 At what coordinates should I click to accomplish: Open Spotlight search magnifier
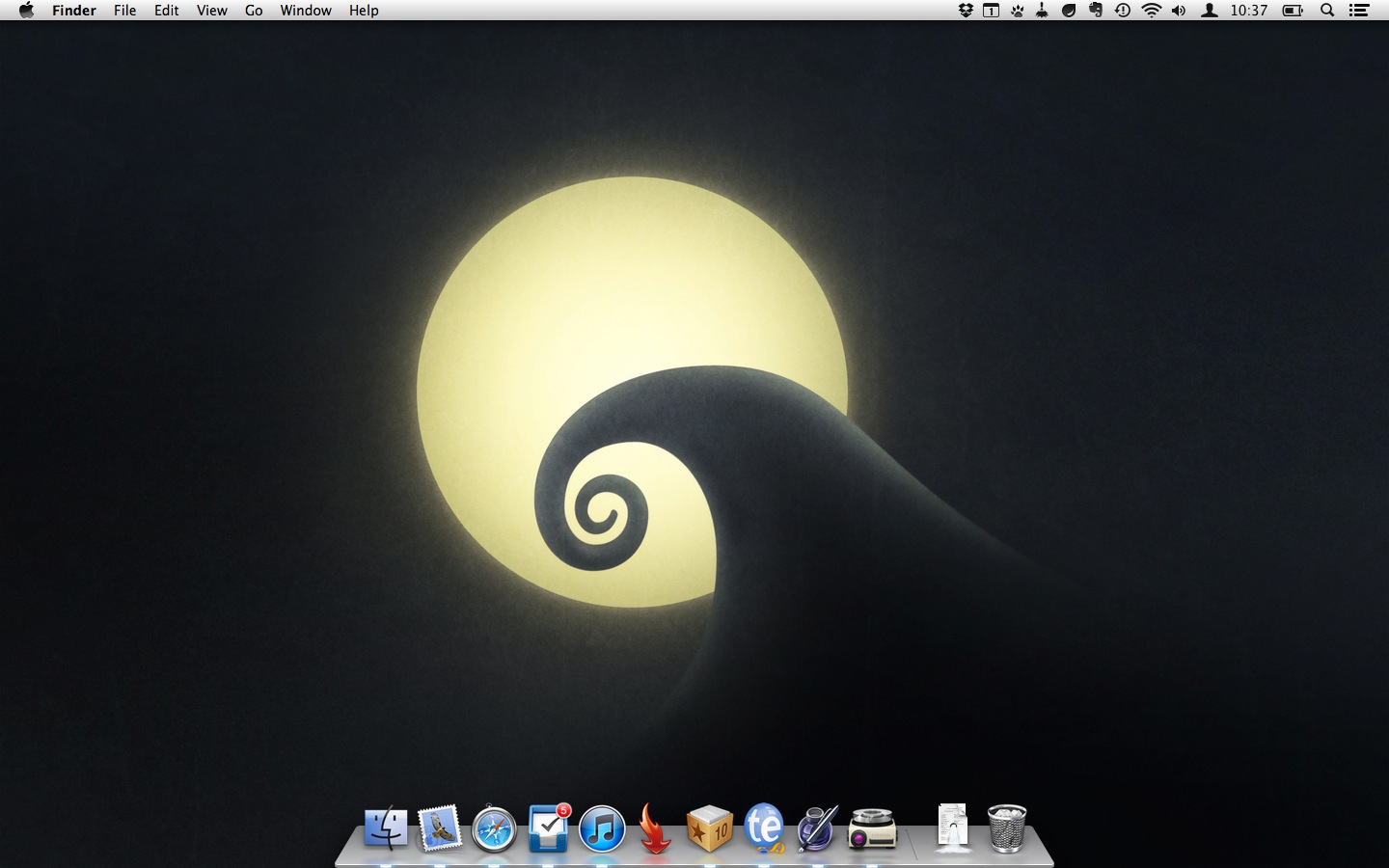point(1327,11)
